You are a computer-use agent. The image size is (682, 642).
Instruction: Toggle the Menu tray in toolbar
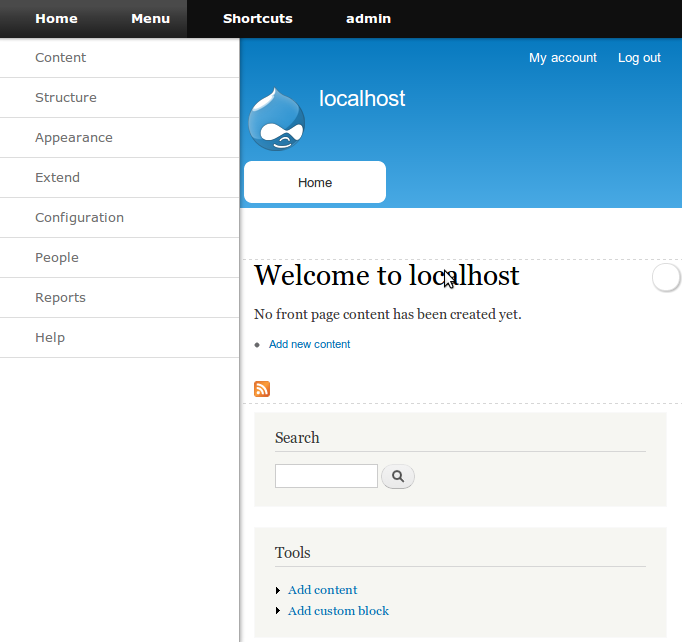[x=150, y=19]
